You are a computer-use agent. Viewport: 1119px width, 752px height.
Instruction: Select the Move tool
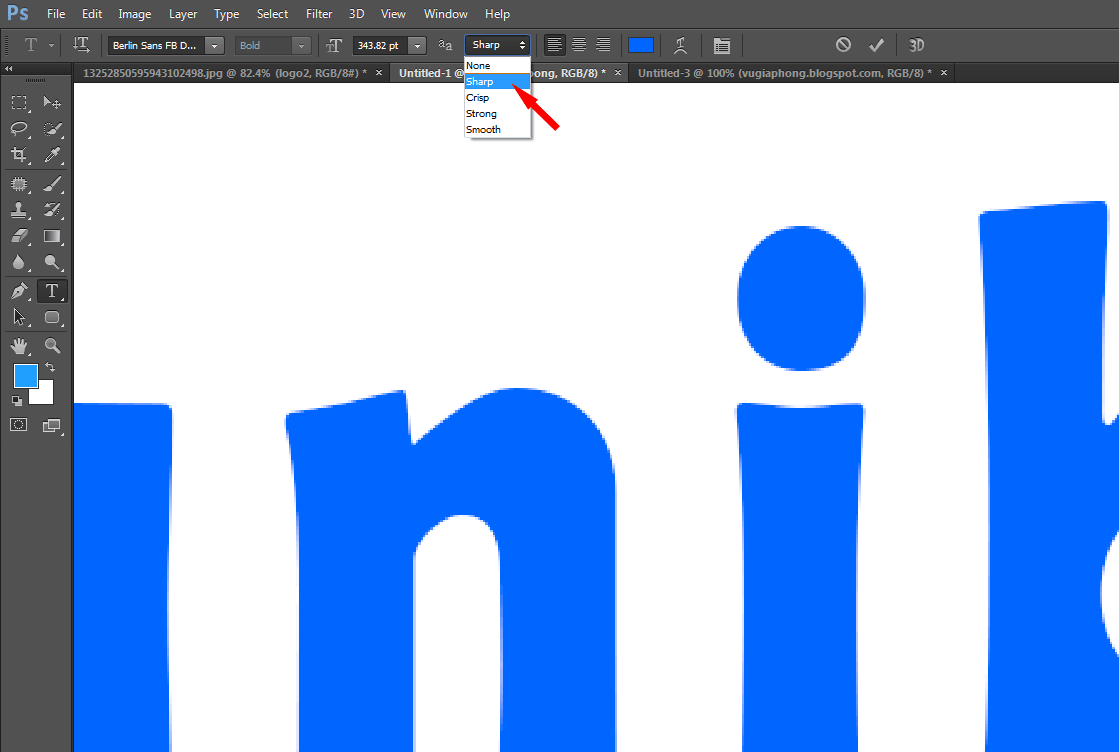[52, 101]
